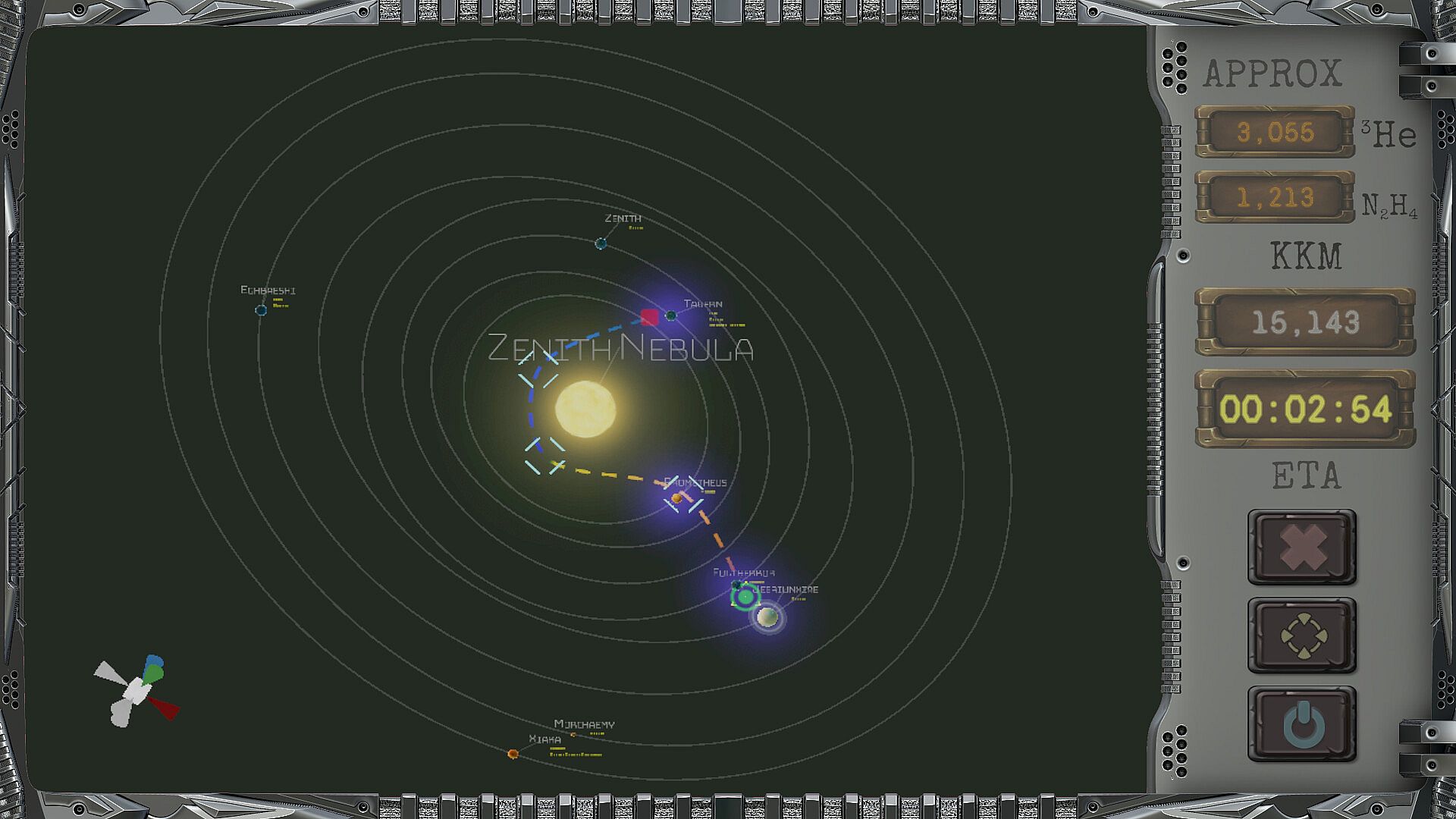Image resolution: width=1456 pixels, height=819 pixels.
Task: Click the upper waypoint bracket near the sun
Action: 538,368
